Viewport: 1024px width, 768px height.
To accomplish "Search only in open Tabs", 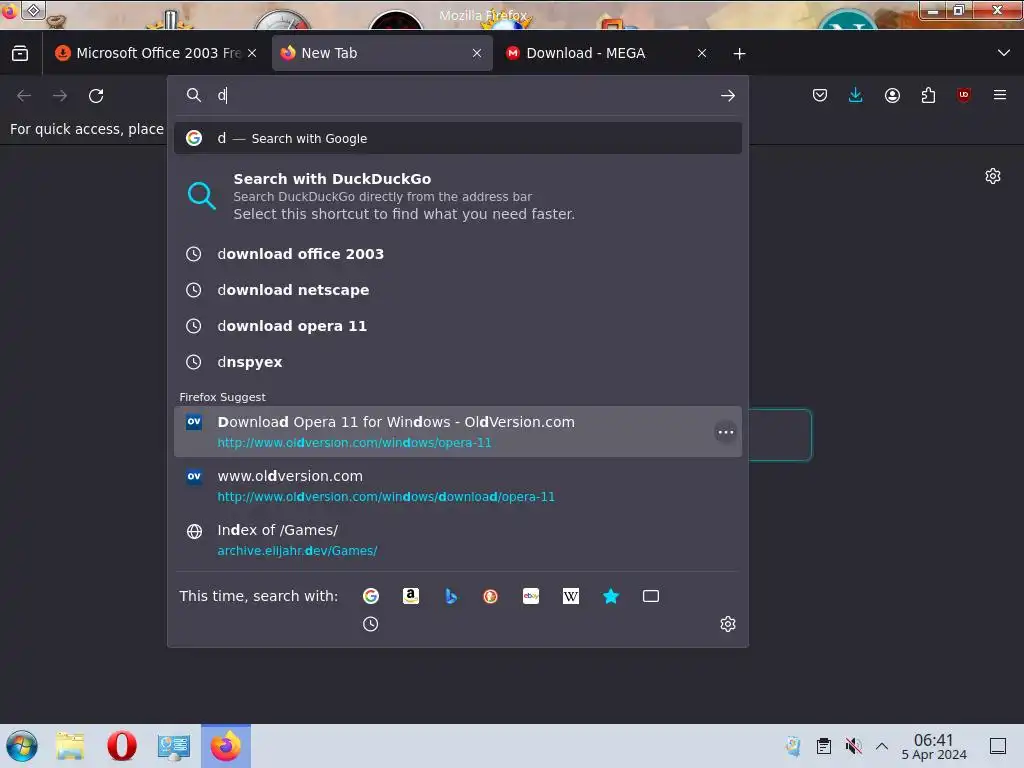I will (x=650, y=596).
